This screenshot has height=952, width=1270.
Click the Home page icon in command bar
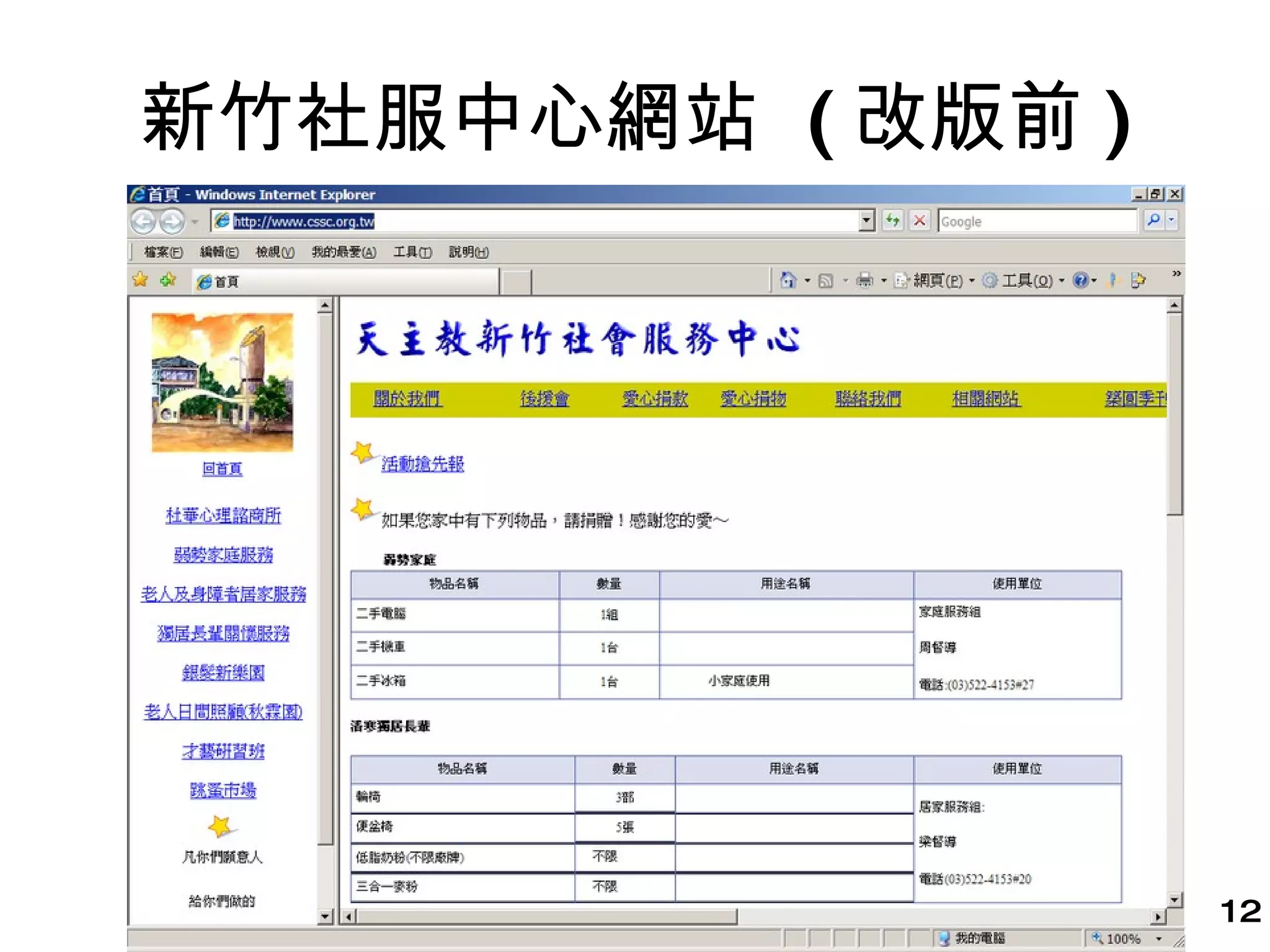click(x=788, y=280)
